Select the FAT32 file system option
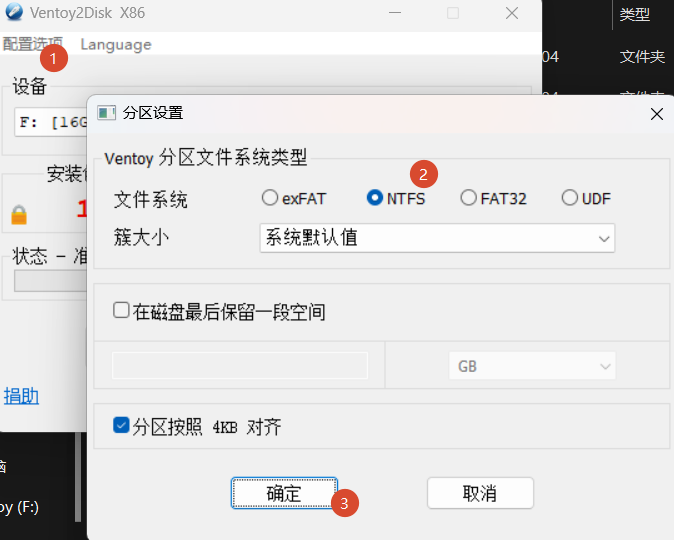The image size is (674, 540). click(493, 199)
